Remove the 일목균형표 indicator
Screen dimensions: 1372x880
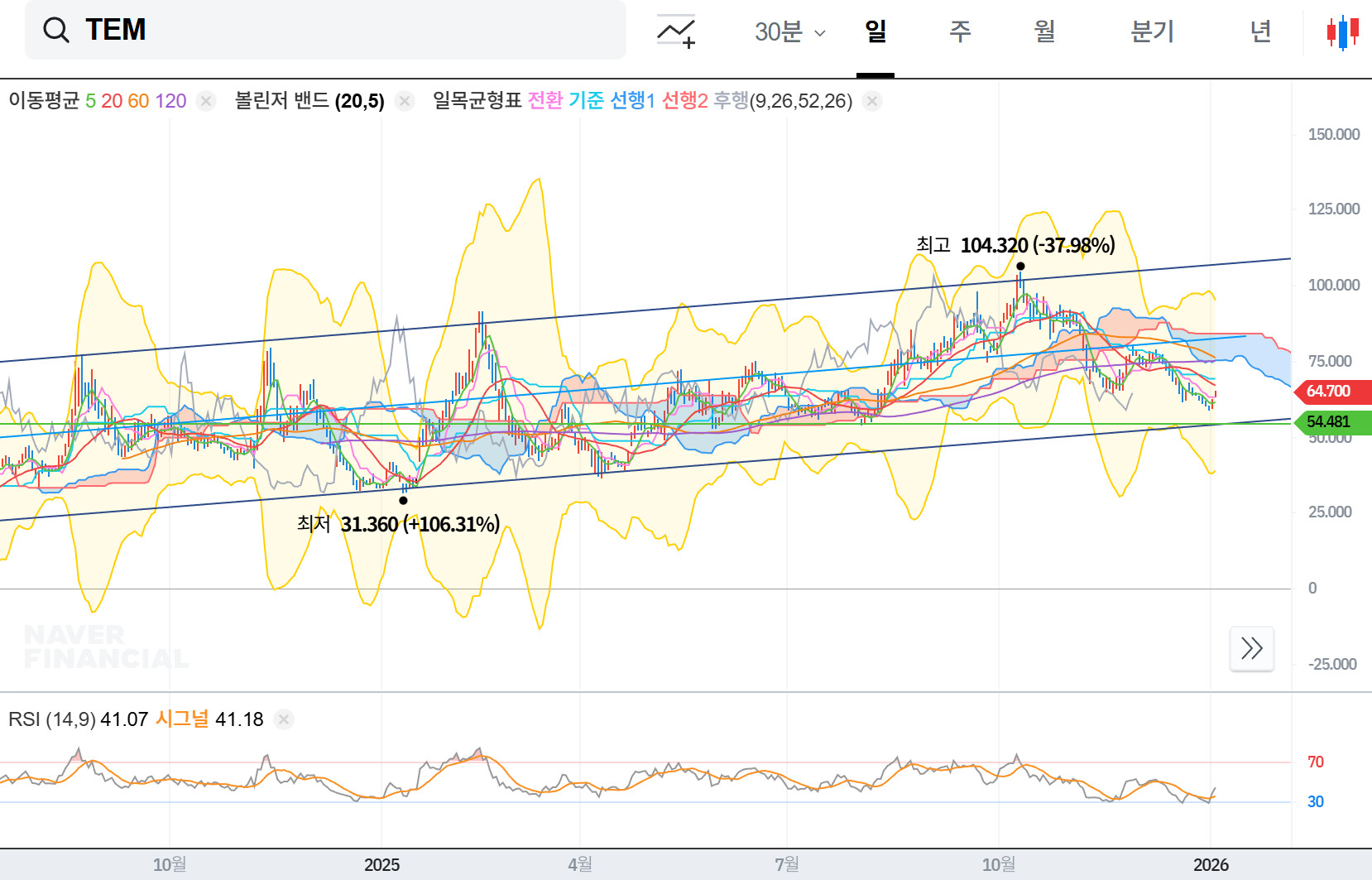click(871, 101)
